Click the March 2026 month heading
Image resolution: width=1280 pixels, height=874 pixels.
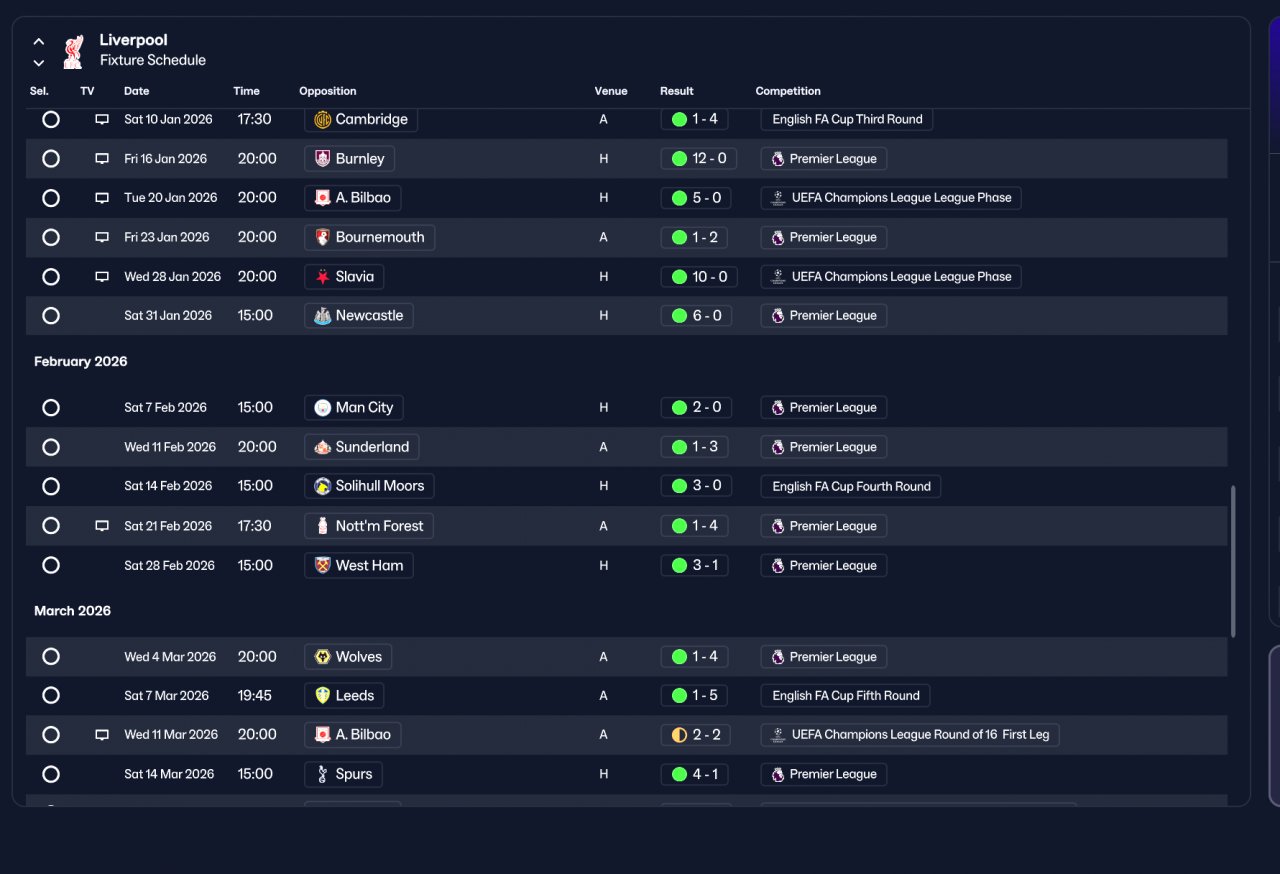coord(73,611)
